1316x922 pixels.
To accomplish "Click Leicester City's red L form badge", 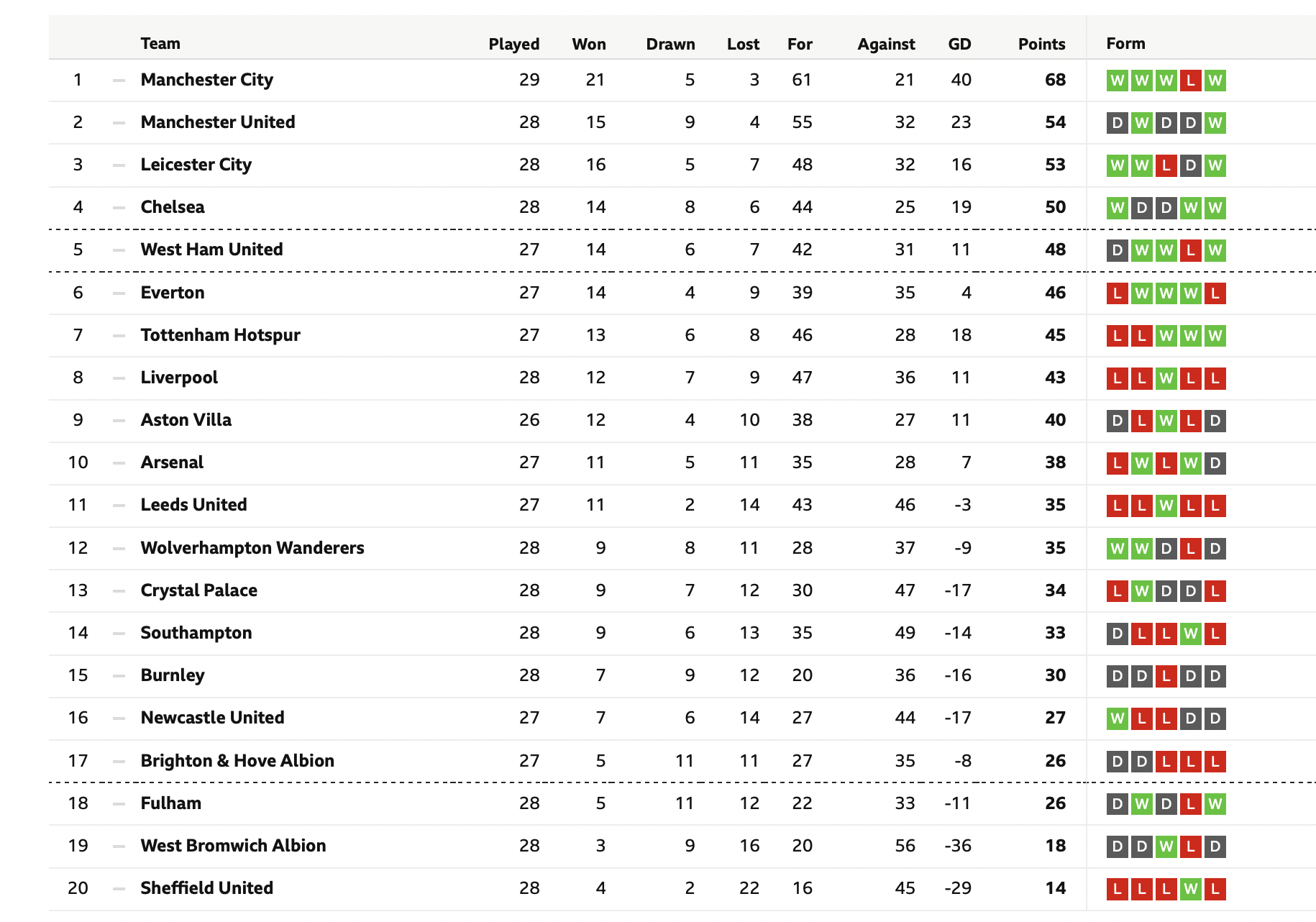I will tap(1166, 165).
